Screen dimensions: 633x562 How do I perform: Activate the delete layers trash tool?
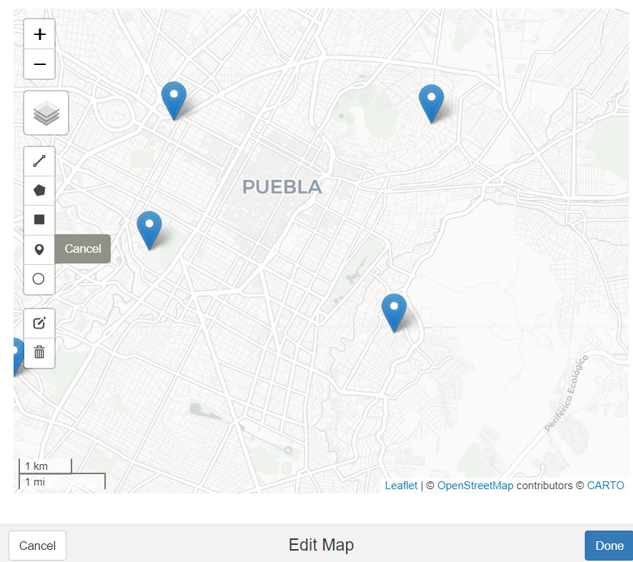point(39,352)
